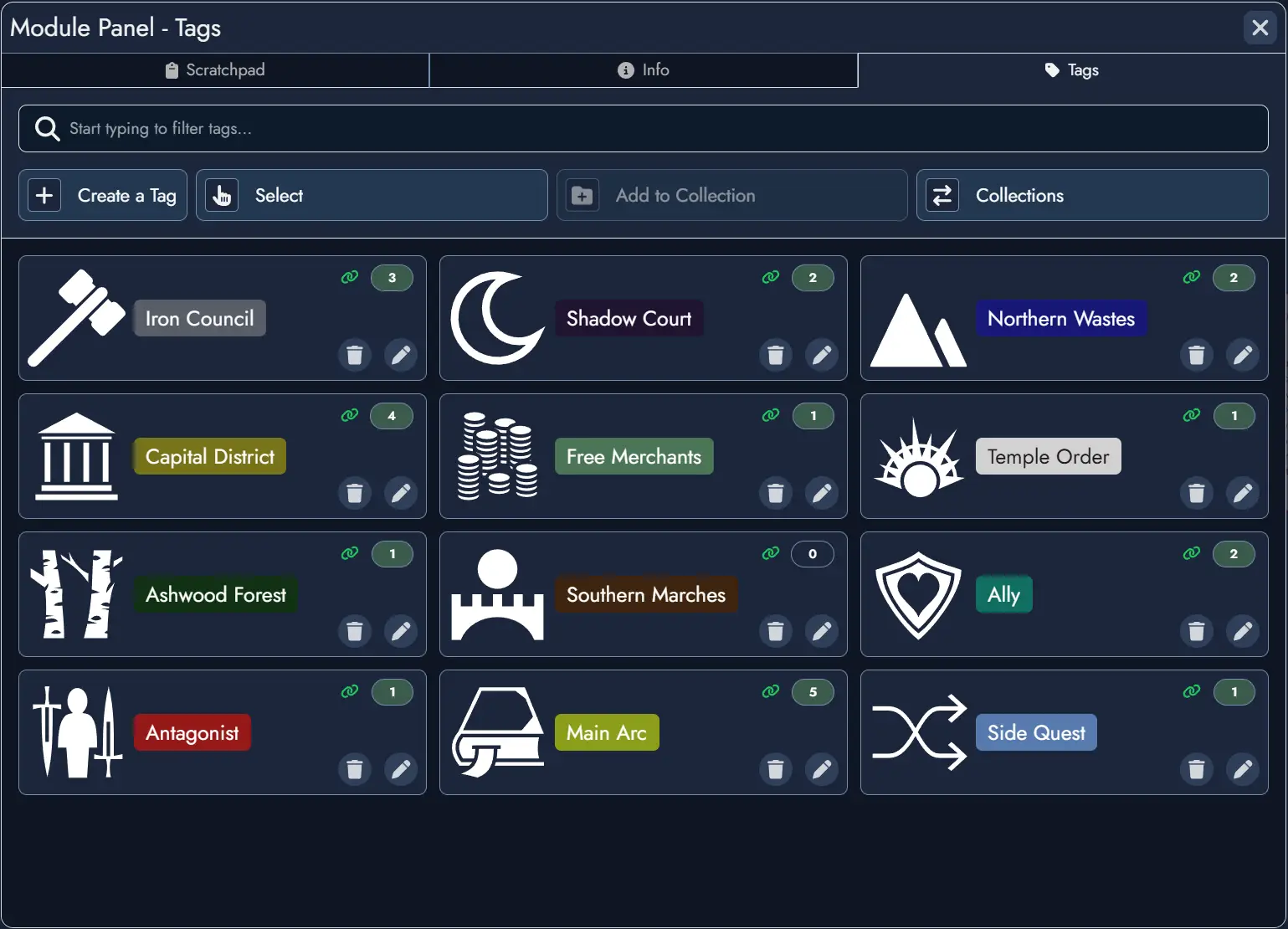Toggle the link indicator on Ashwood Forest
The height and width of the screenshot is (929, 1288).
(349, 553)
